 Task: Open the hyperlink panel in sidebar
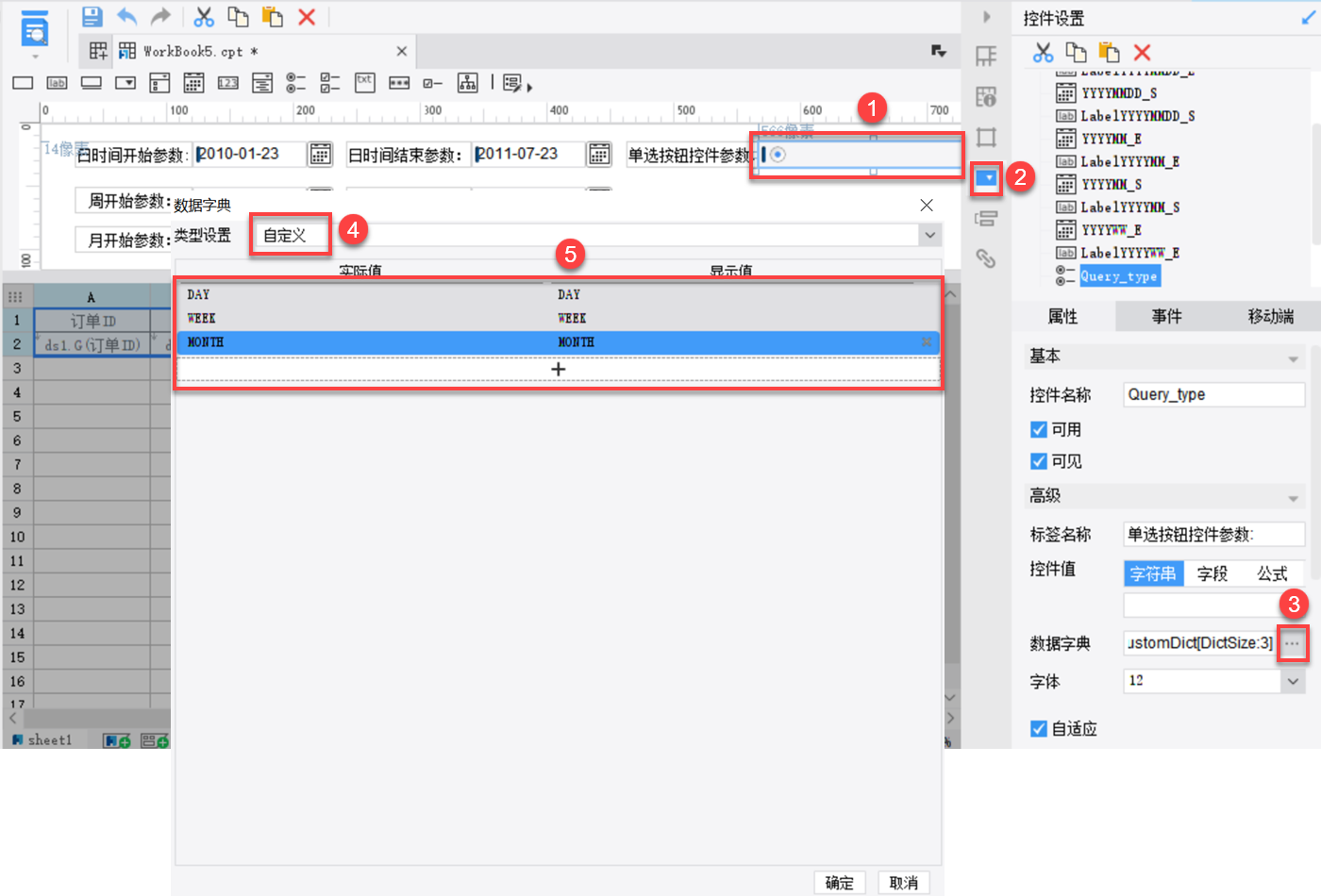[986, 257]
